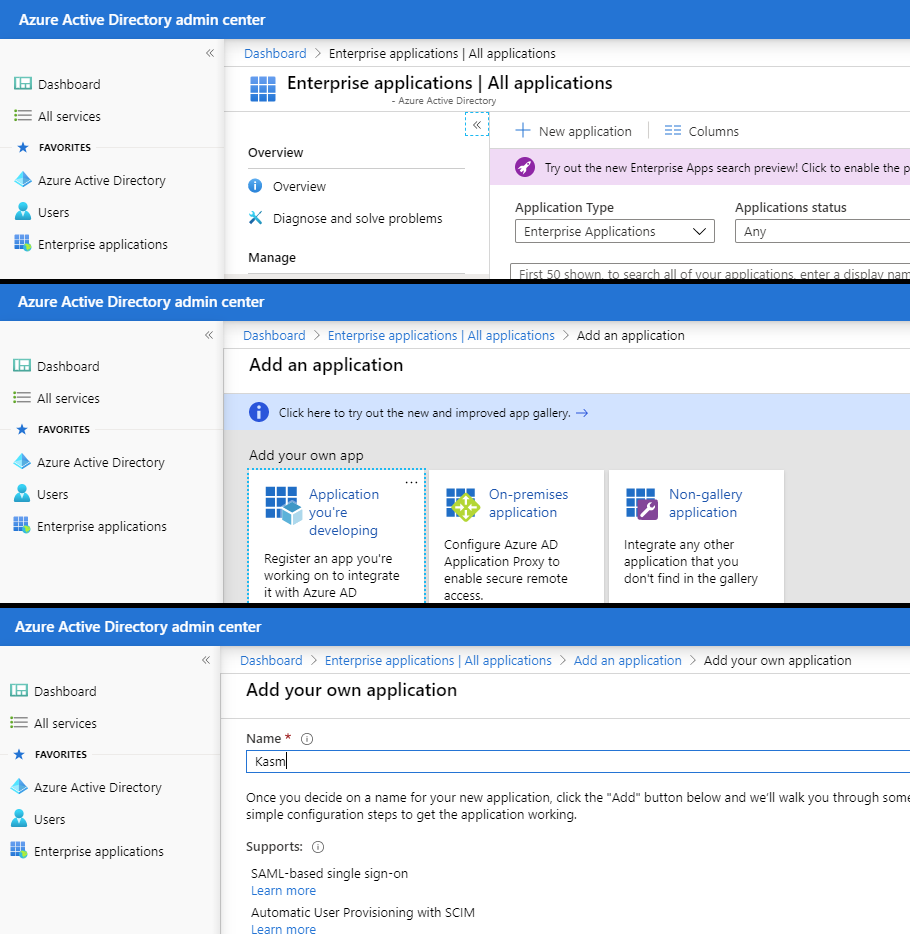This screenshot has width=910, height=934.
Task: Click the New application plus icon
Action: pyautogui.click(x=522, y=131)
